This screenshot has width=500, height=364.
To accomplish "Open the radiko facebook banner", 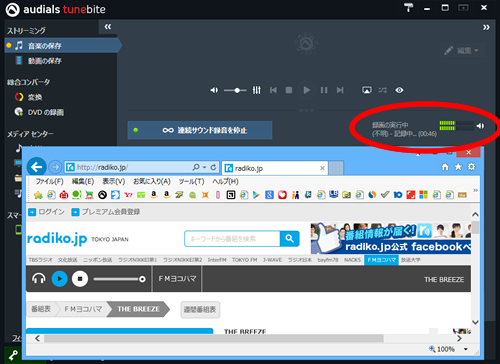I will 391,239.
